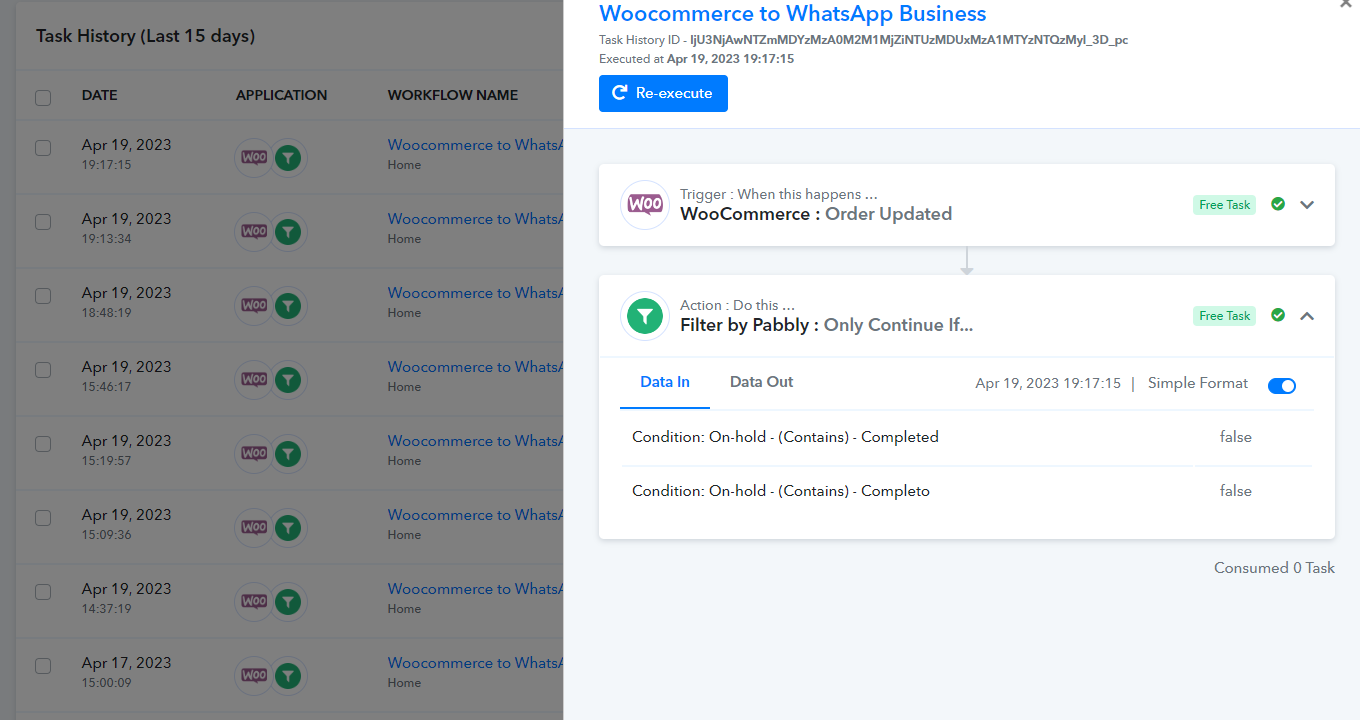Click WooCommerce icon in 15:19:57 history row
1360x720 pixels.
click(x=254, y=453)
